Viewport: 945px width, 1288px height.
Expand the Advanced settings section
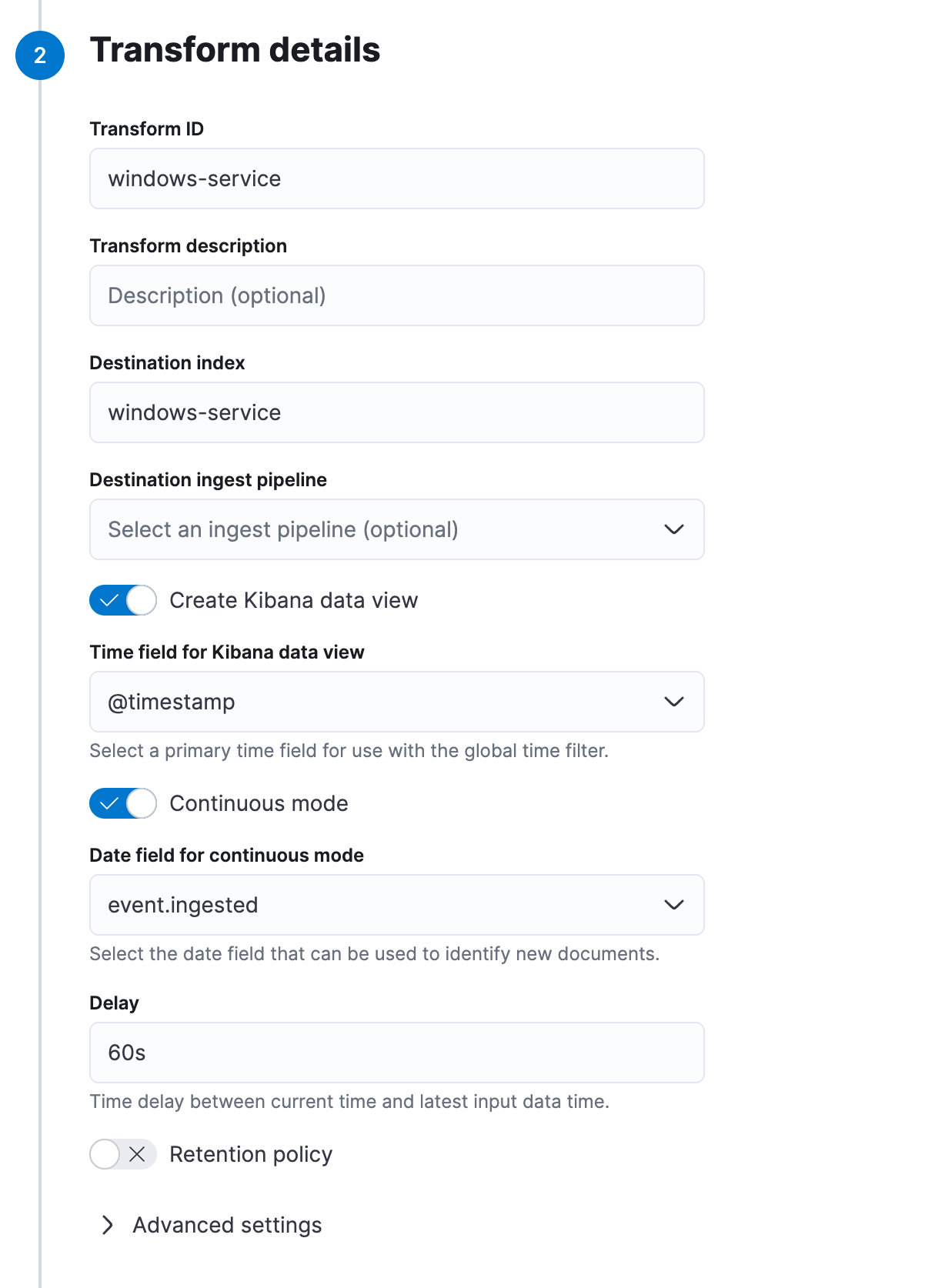[227, 1225]
